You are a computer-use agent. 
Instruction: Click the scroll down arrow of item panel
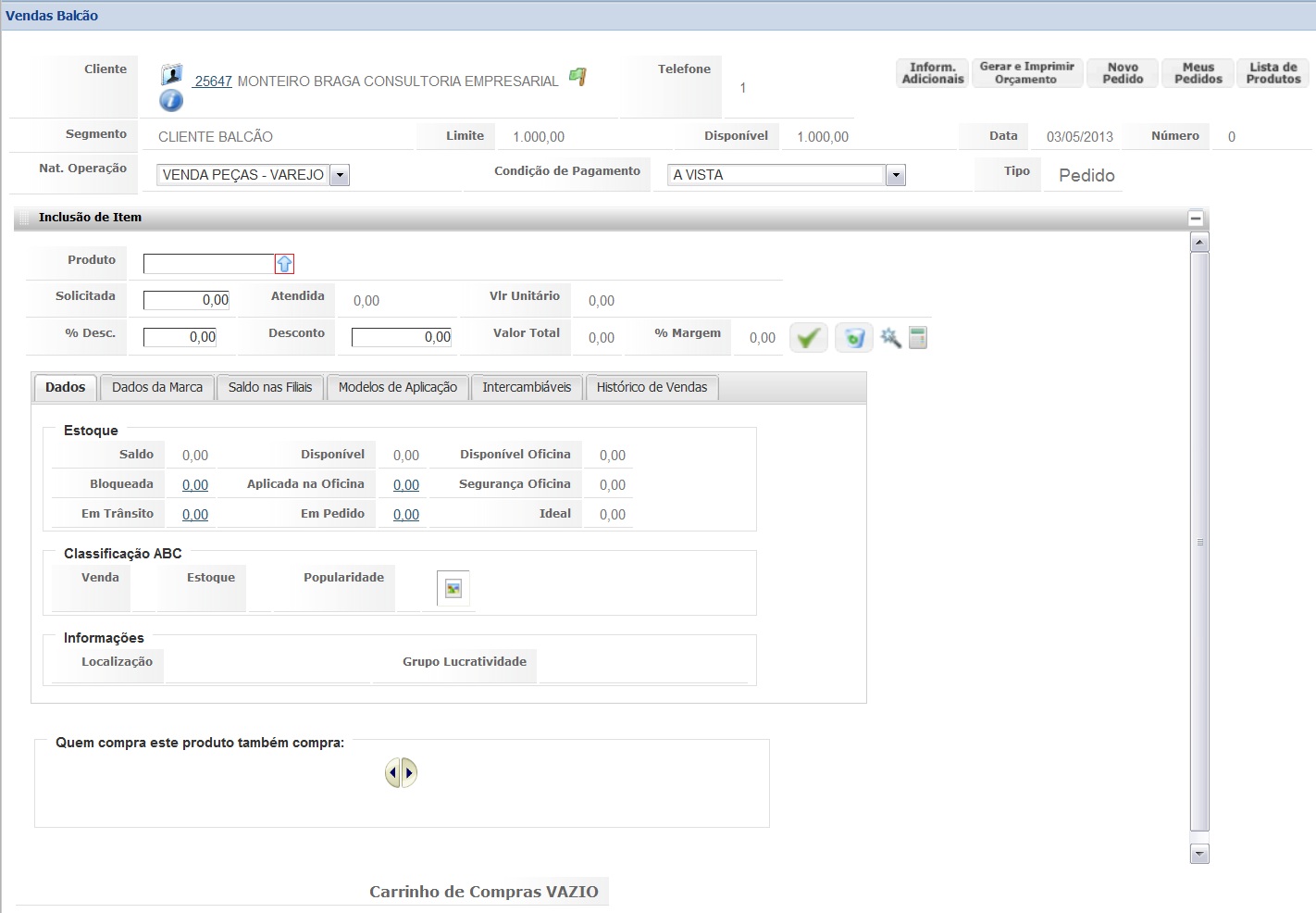(1199, 854)
